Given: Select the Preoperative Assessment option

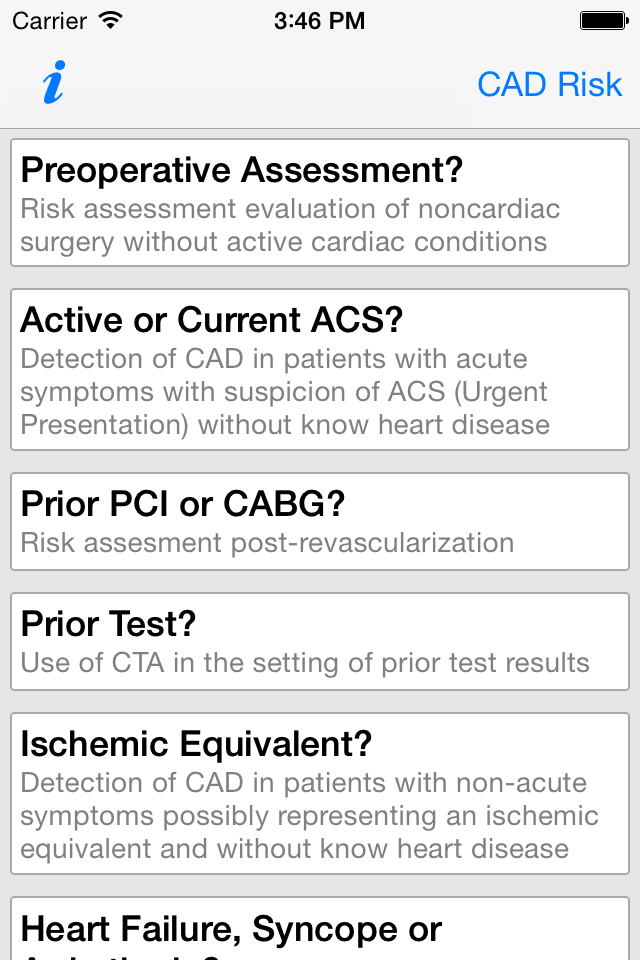Looking at the screenshot, I should (320, 203).
